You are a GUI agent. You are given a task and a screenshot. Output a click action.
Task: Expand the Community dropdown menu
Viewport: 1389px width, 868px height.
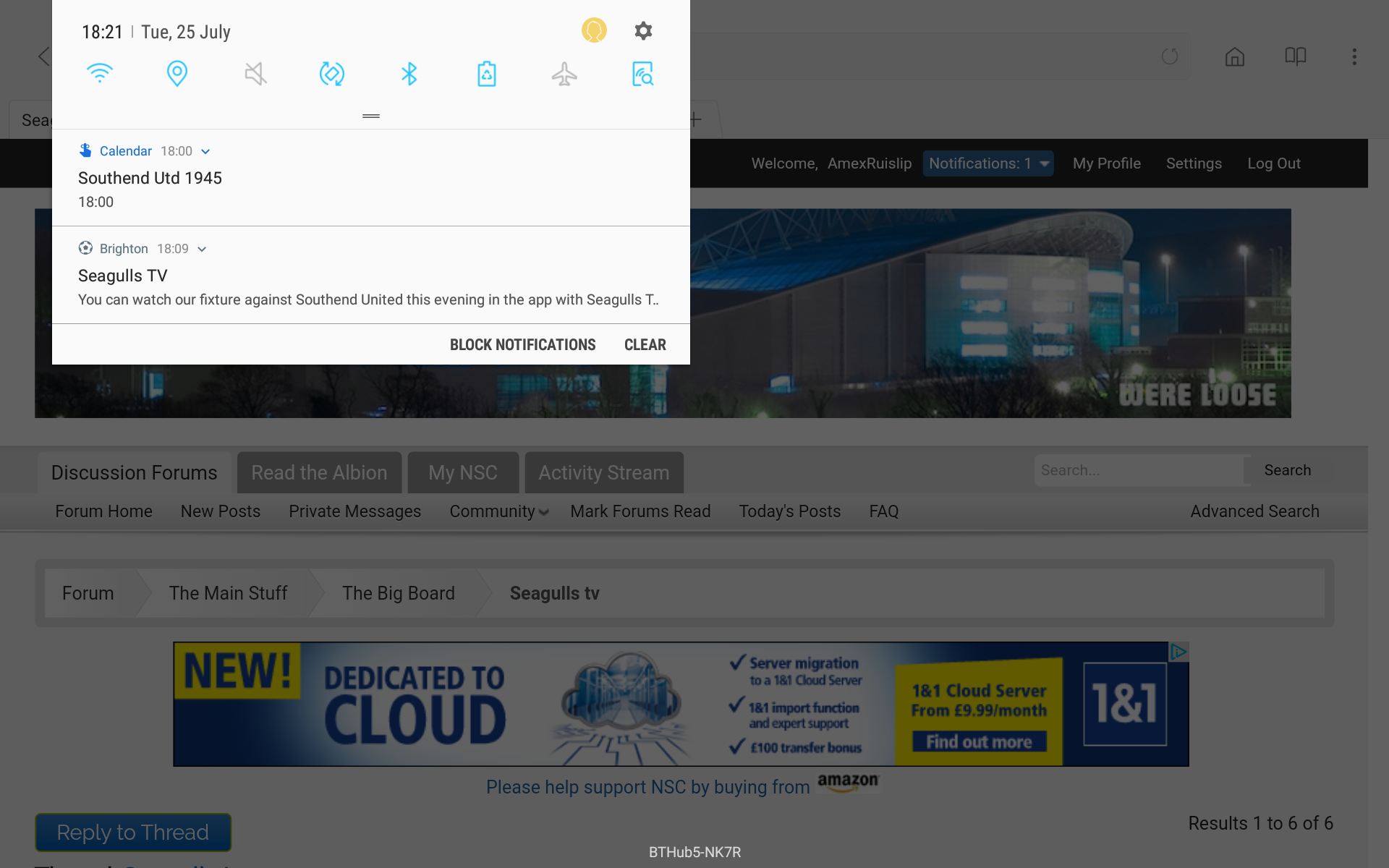coord(498,511)
